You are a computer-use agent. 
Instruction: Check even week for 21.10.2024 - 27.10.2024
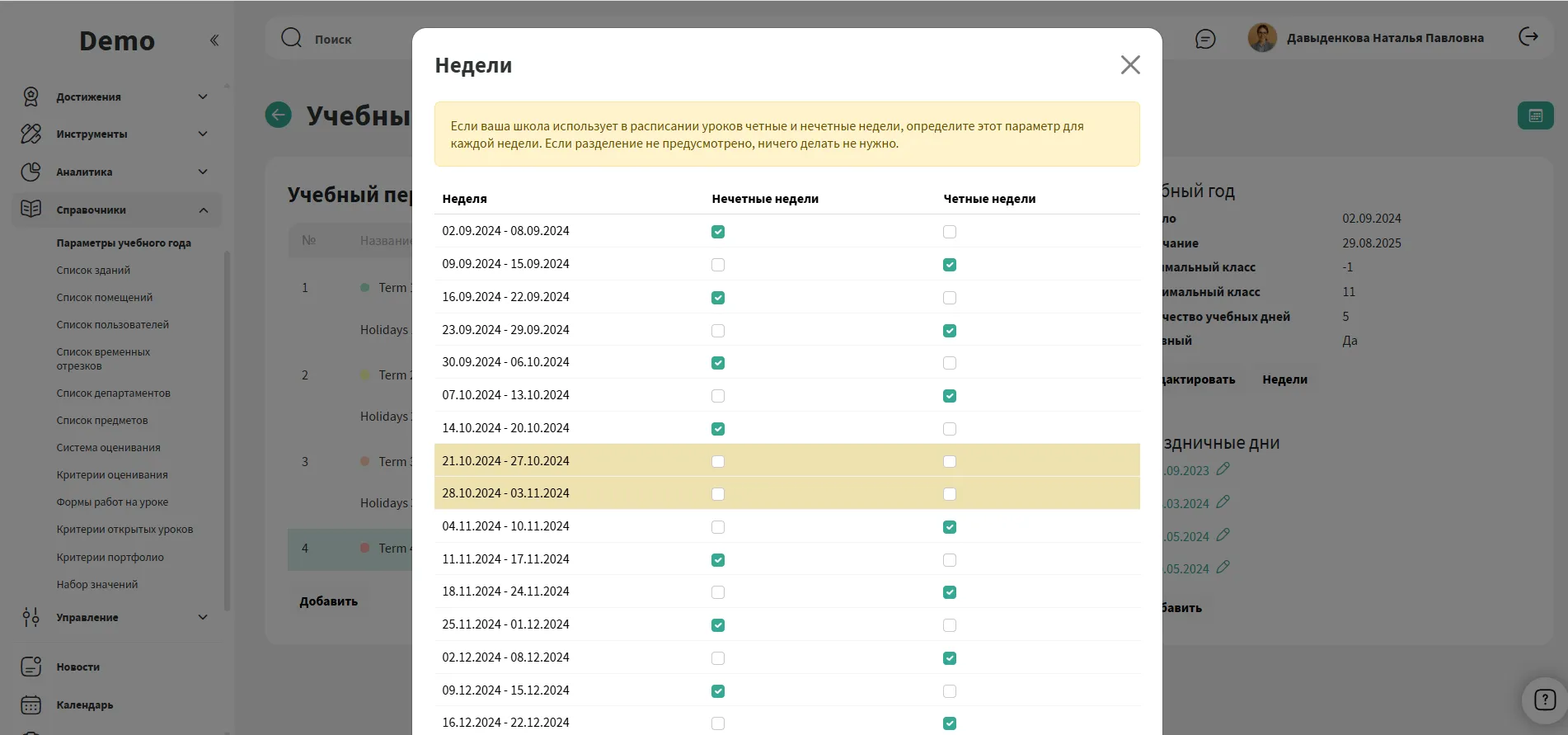click(950, 461)
